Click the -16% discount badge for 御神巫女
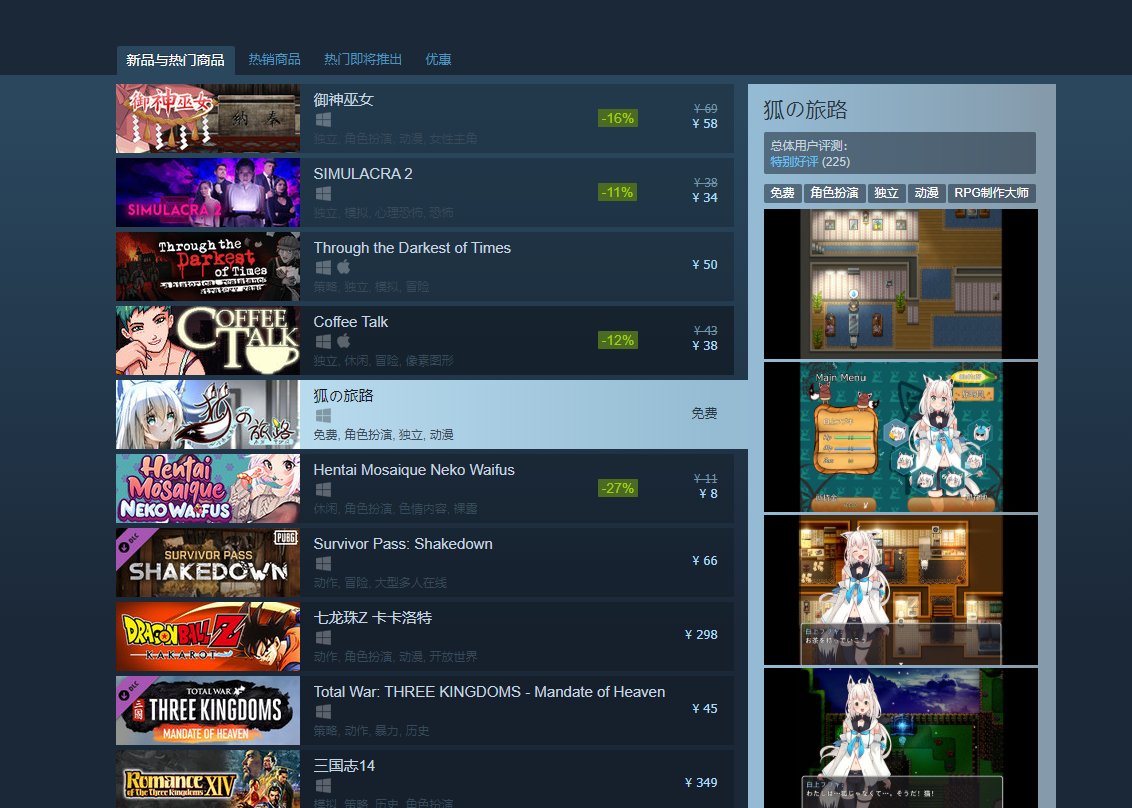Image resolution: width=1132 pixels, height=808 pixels. (617, 118)
